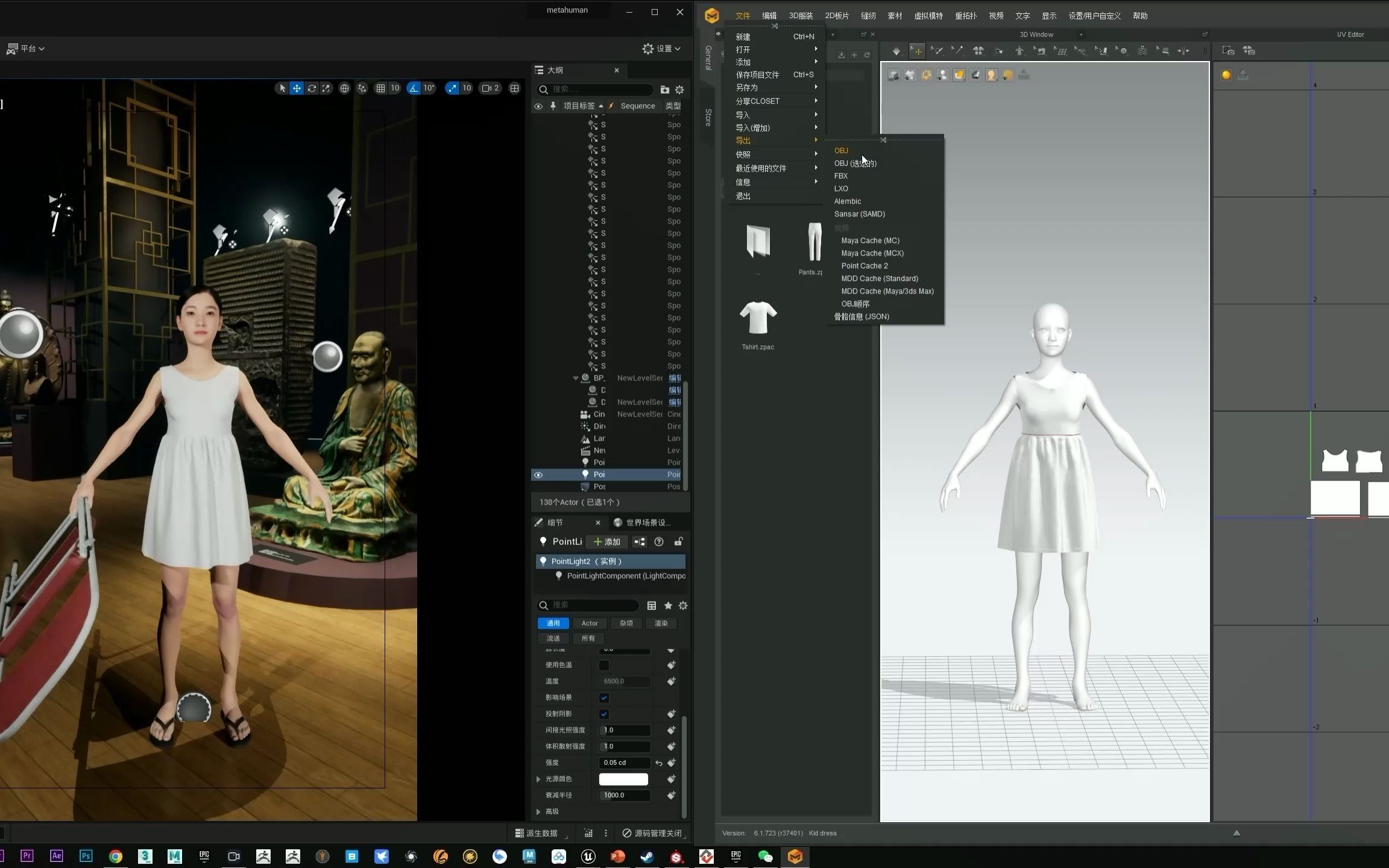Expand the 光源颜色 property
This screenshot has width=1389, height=868.
(539, 779)
